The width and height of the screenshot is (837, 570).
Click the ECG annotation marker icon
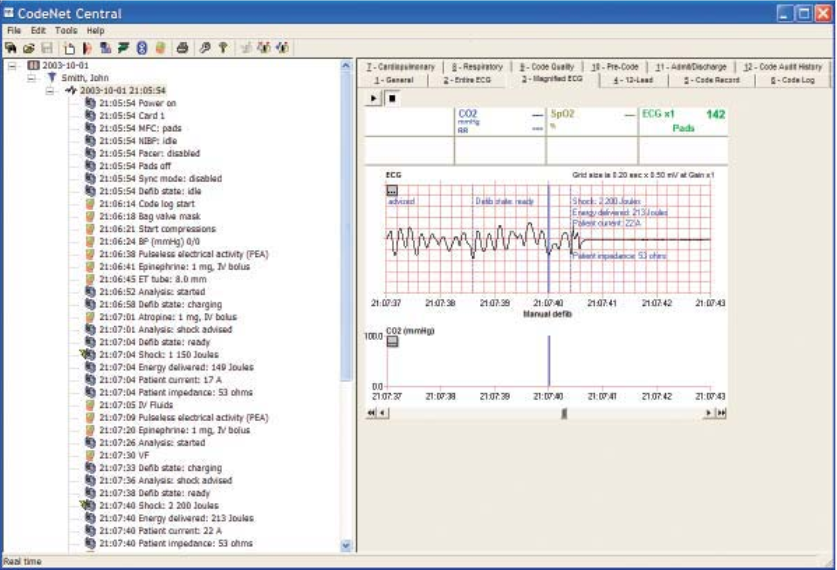point(392,191)
